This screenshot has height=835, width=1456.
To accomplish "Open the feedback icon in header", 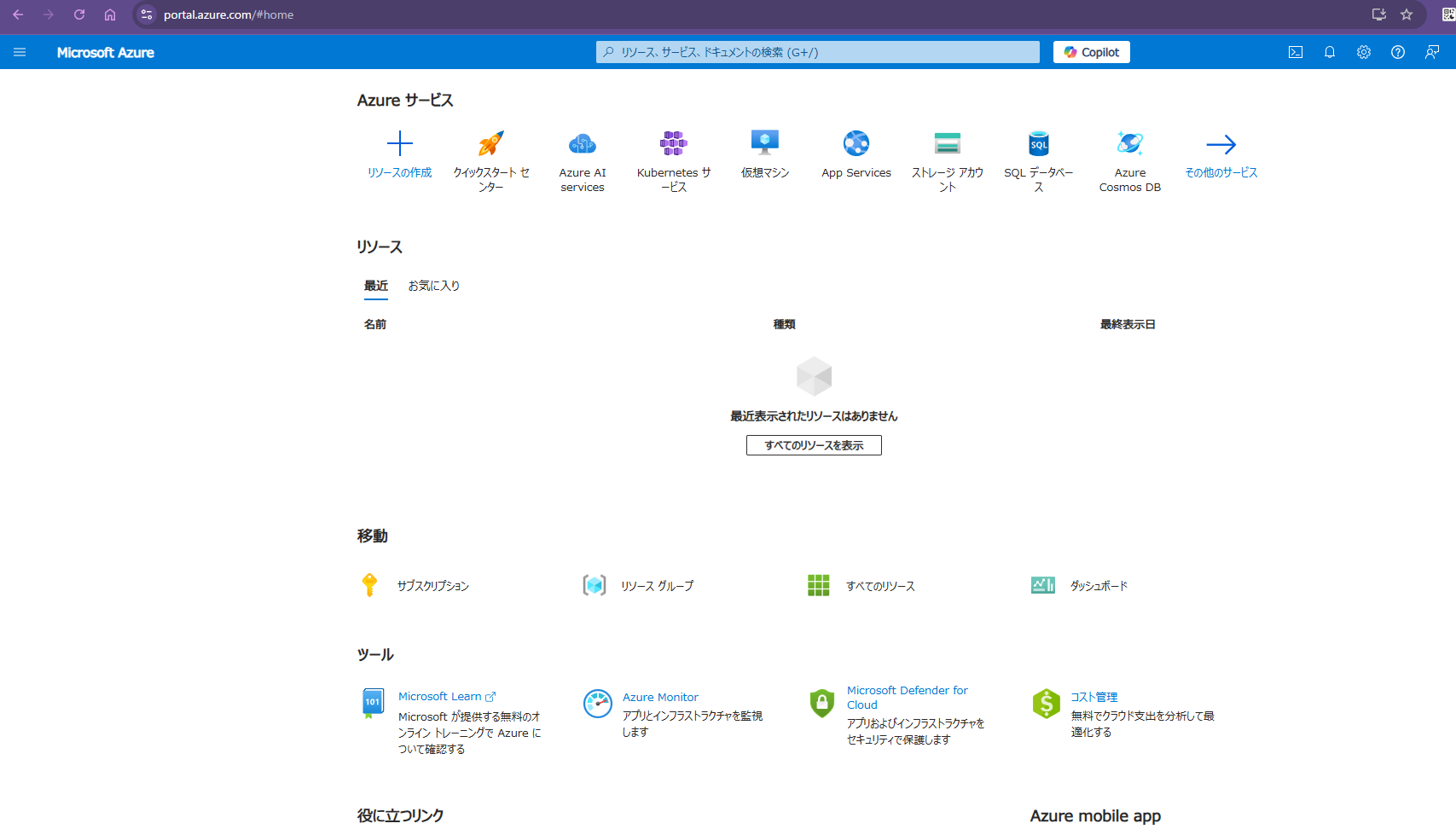I will (x=1432, y=52).
